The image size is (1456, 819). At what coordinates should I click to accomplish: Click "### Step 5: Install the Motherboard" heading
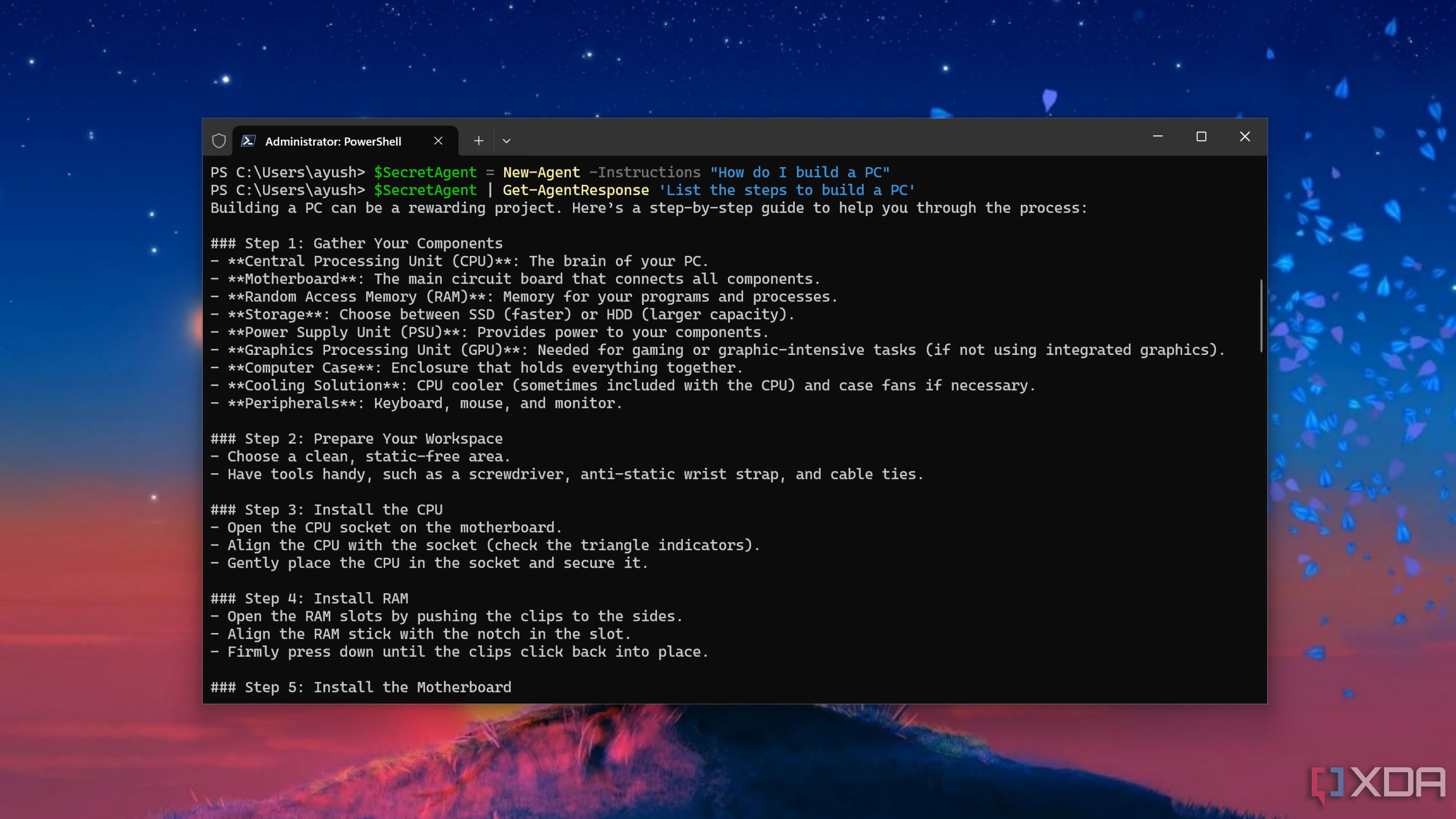click(x=361, y=688)
